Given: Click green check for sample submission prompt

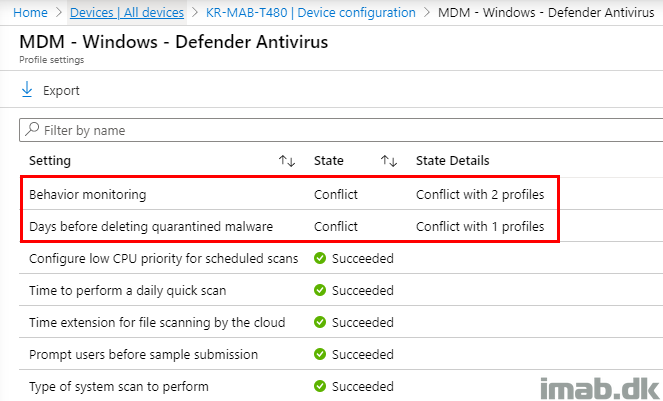Looking at the screenshot, I should (x=320, y=354).
